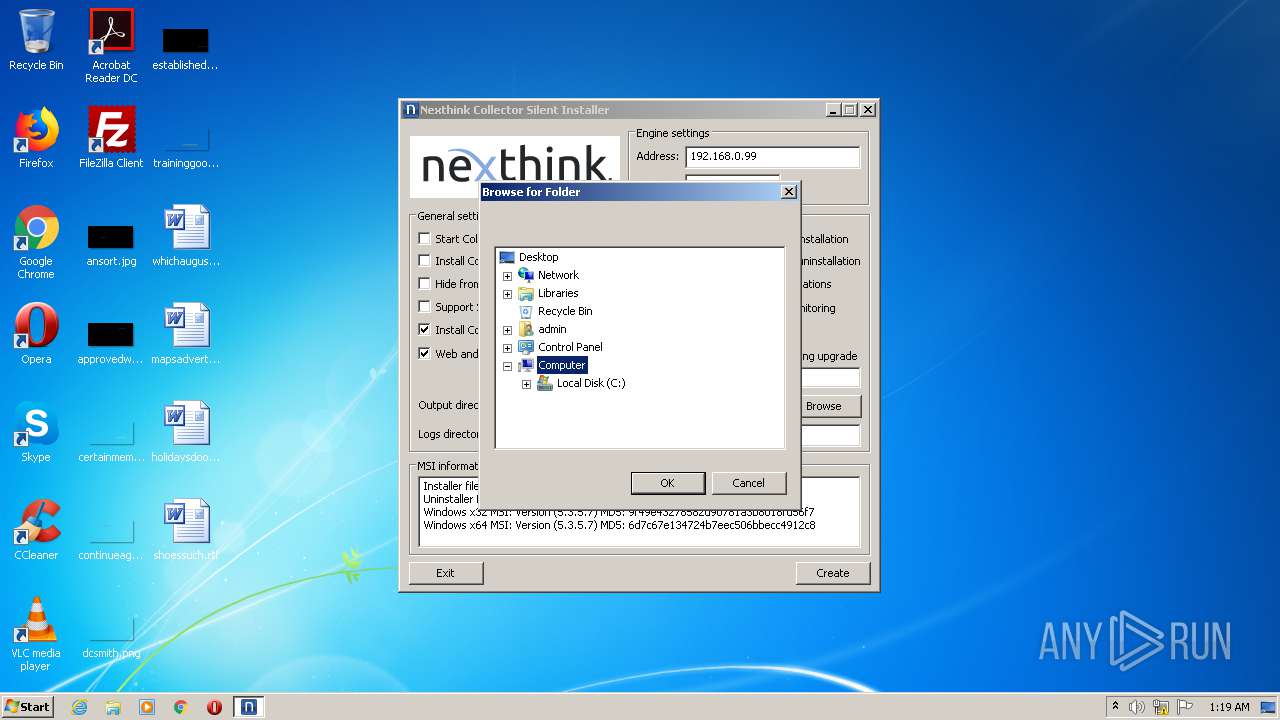Close the Browse for Folder dialog
Viewport: 1280px width, 720px height.
point(788,191)
